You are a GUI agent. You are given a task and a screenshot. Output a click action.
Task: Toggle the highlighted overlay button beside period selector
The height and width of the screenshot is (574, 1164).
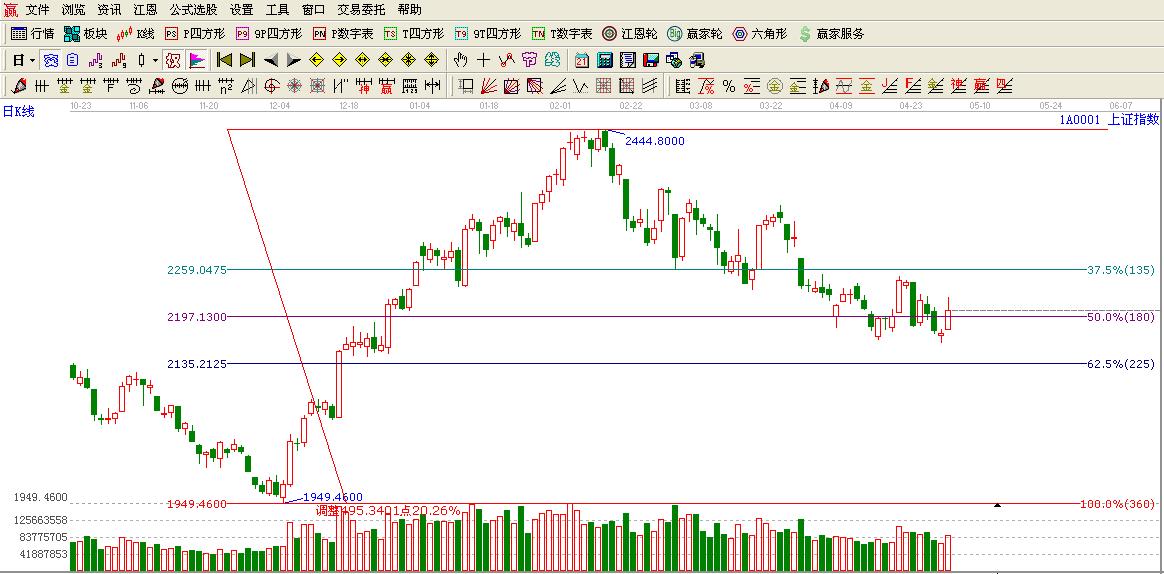(x=51, y=60)
